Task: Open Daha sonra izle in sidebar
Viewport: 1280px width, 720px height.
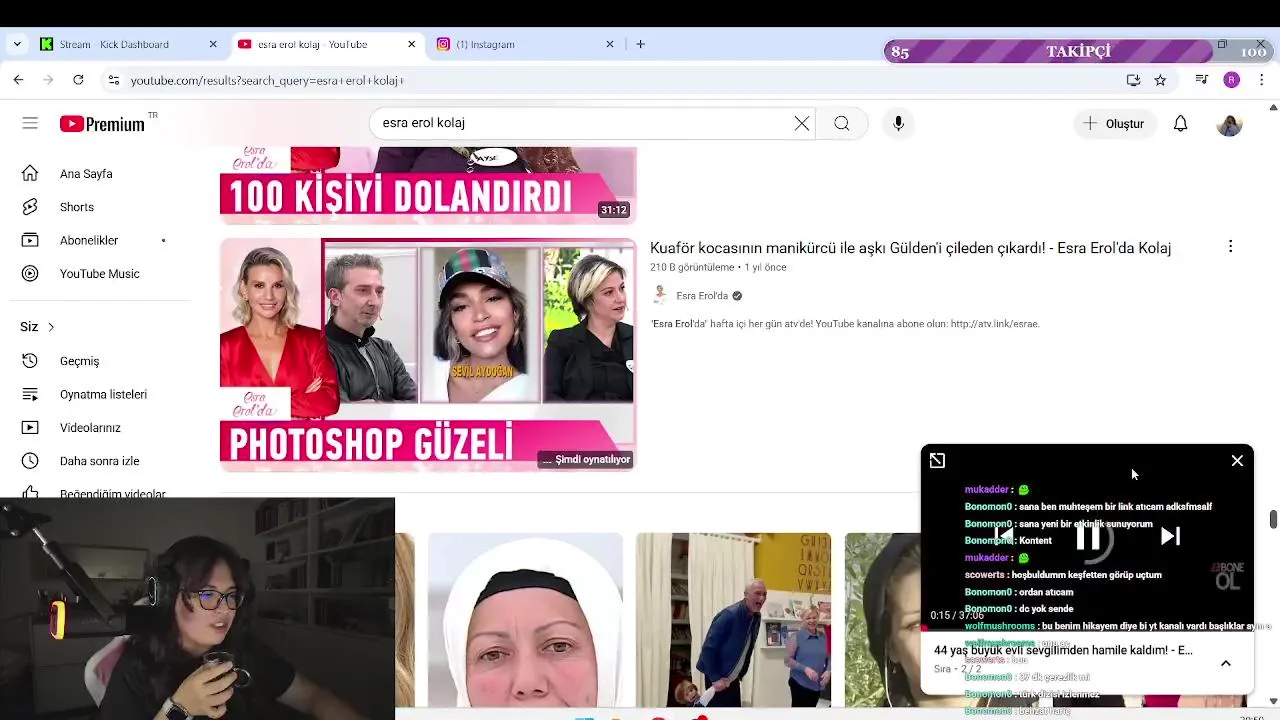Action: click(x=100, y=461)
